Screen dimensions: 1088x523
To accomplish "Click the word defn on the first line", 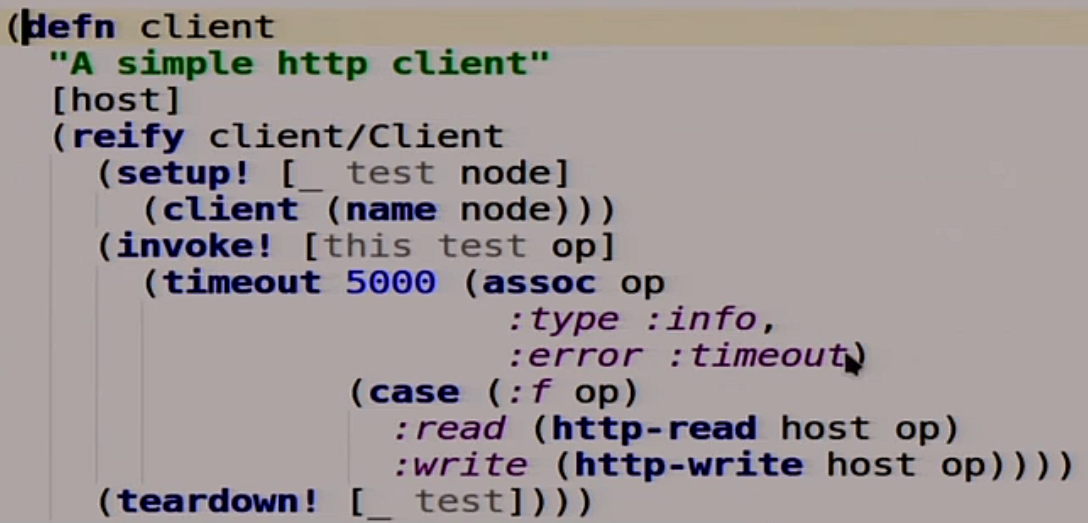I will coord(70,28).
